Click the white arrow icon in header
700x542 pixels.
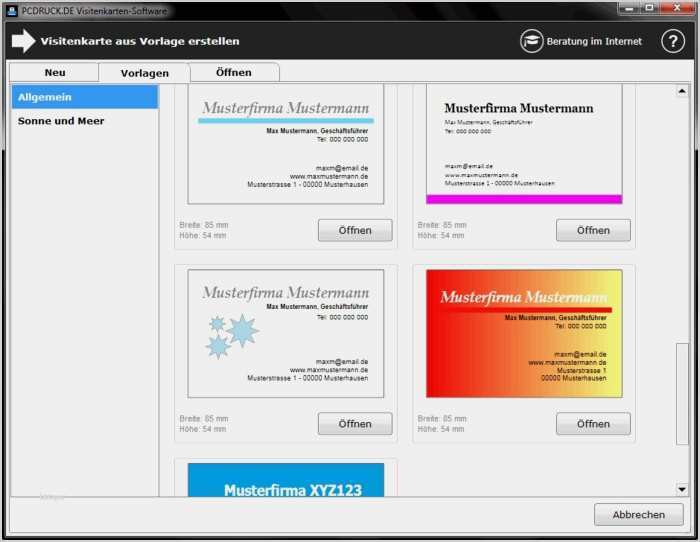(23, 41)
